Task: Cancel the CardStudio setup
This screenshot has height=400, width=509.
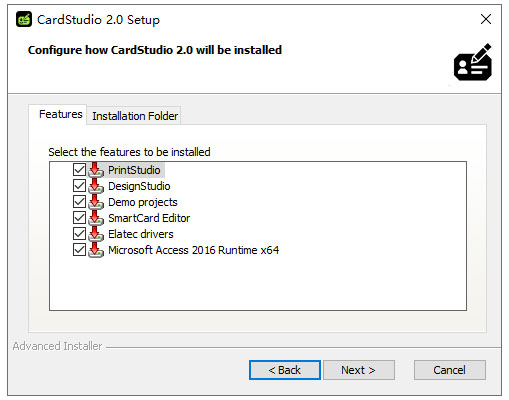Action: pyautogui.click(x=450, y=370)
